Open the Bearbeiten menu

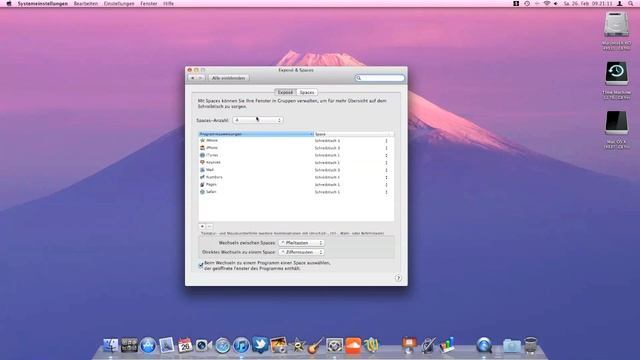coord(85,3)
